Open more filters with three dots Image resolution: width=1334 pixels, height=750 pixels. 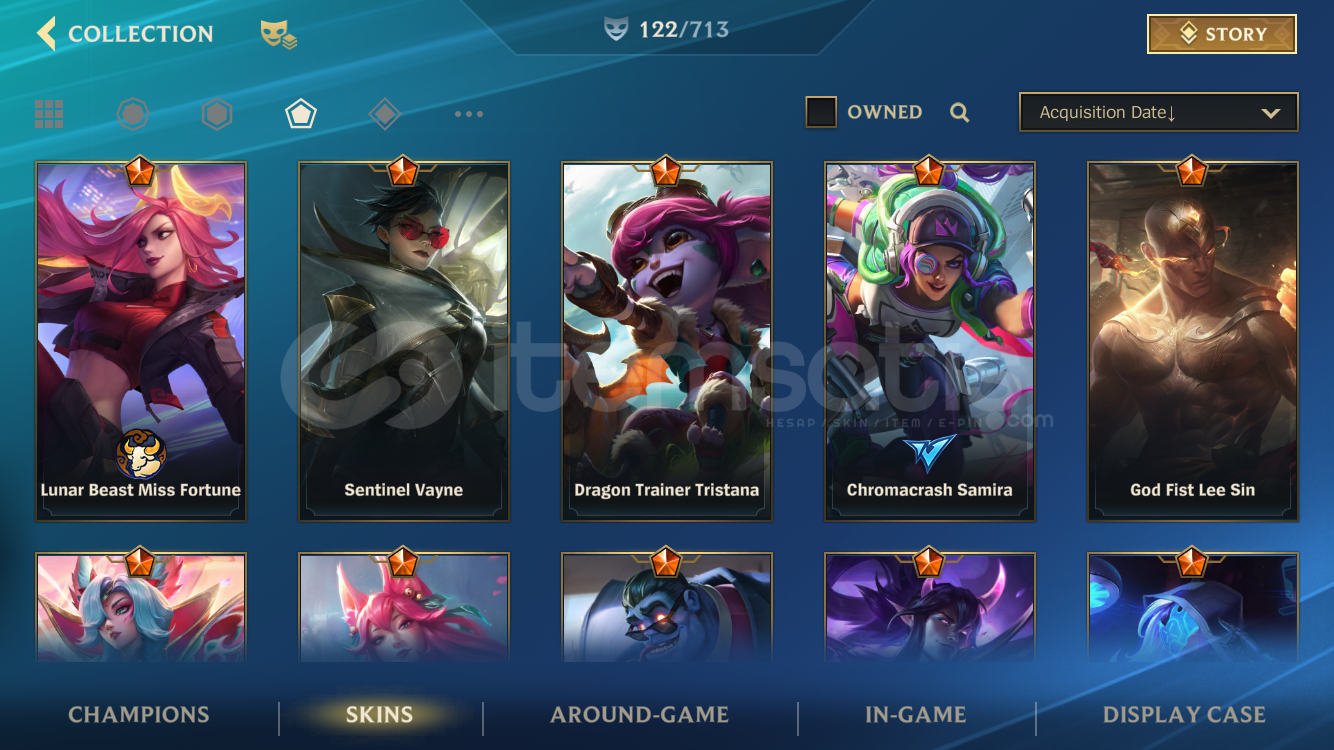tap(469, 114)
